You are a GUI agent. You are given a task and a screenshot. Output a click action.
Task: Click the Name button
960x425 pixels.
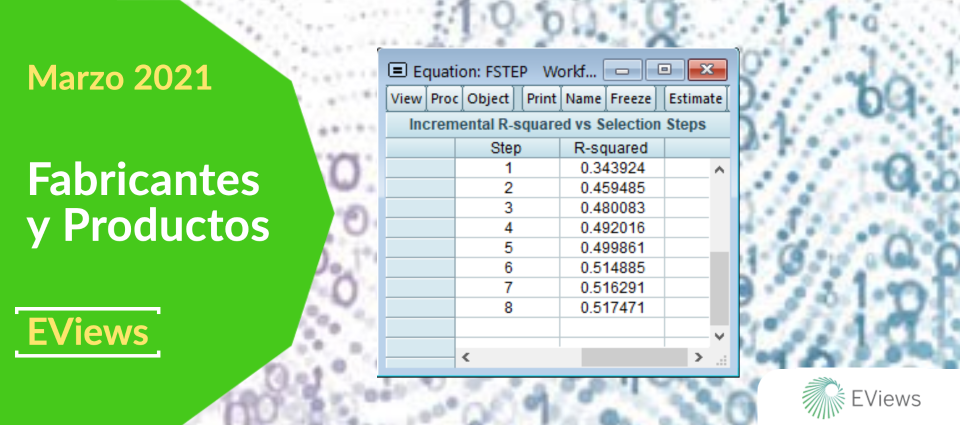click(x=583, y=99)
